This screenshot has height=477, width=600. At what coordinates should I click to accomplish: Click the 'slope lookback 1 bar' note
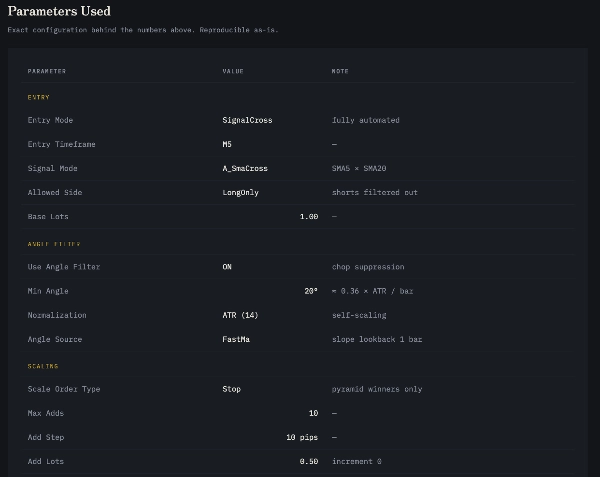[x=377, y=339]
